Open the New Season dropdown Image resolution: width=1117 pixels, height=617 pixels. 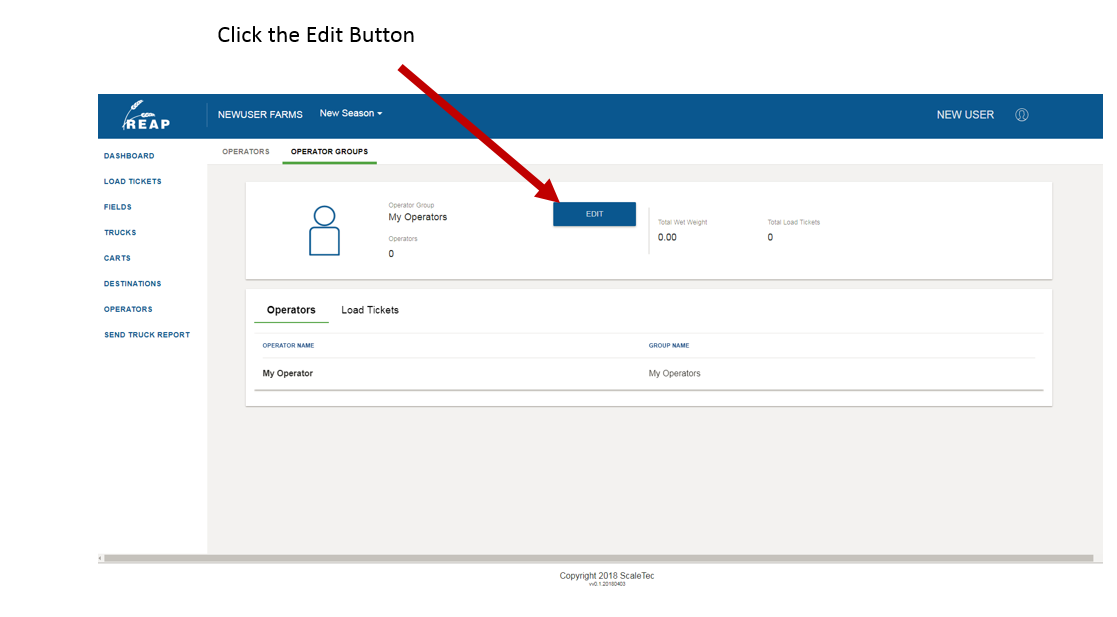click(x=350, y=113)
